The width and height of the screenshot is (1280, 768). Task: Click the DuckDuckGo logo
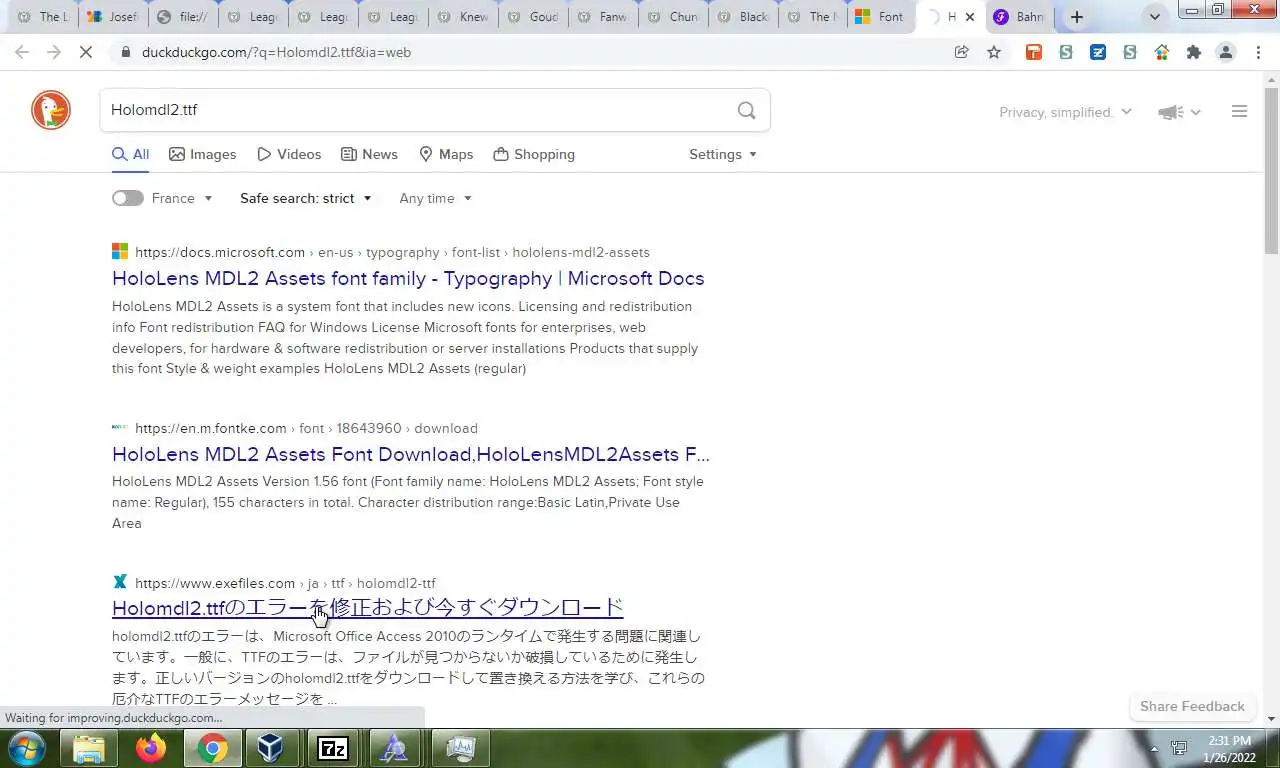(51, 110)
